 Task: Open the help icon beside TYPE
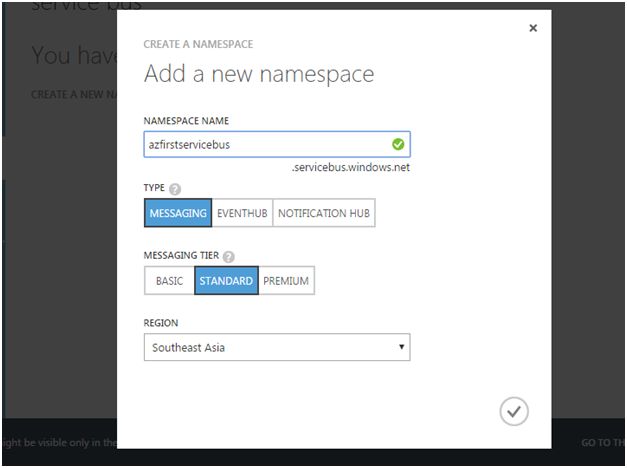175,189
